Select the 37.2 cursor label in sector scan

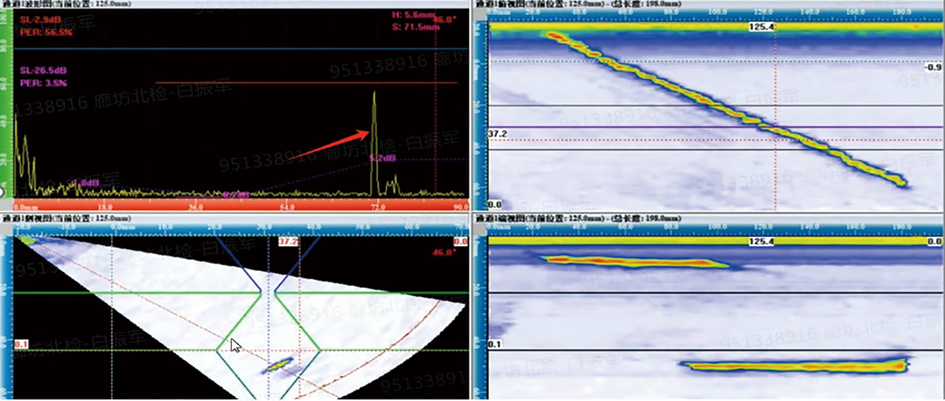pyautogui.click(x=288, y=242)
